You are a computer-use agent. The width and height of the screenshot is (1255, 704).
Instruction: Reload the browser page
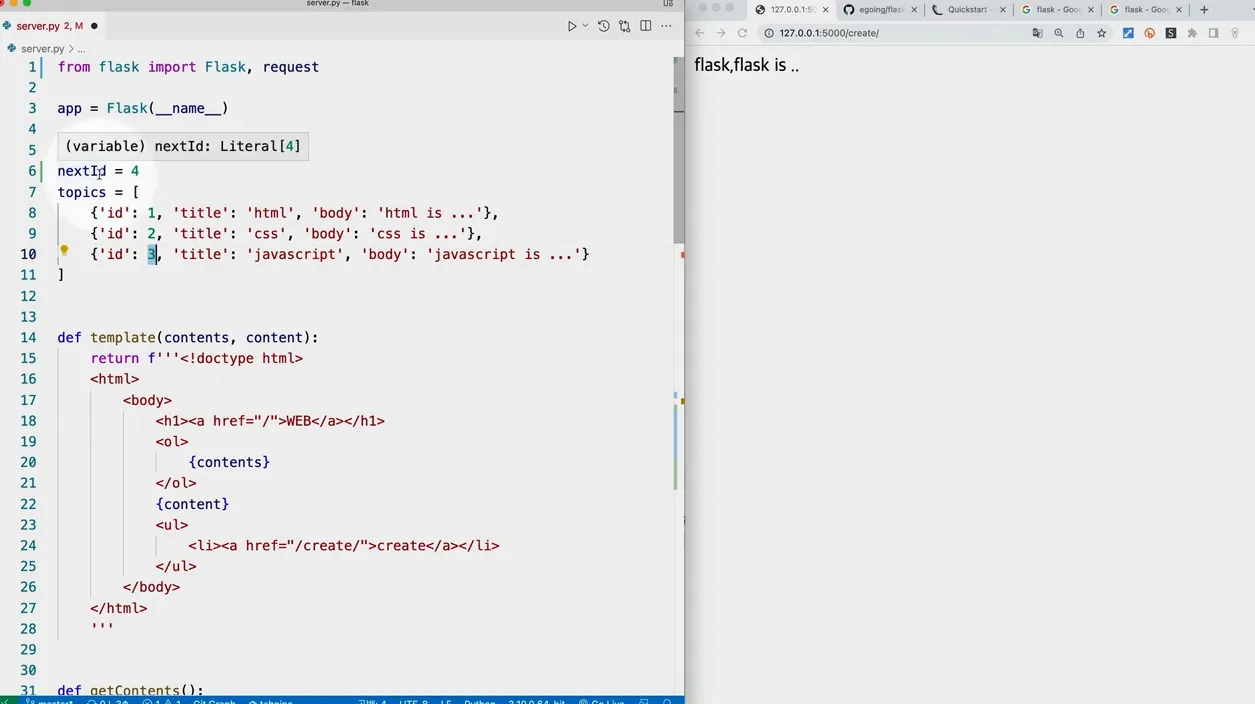click(742, 33)
